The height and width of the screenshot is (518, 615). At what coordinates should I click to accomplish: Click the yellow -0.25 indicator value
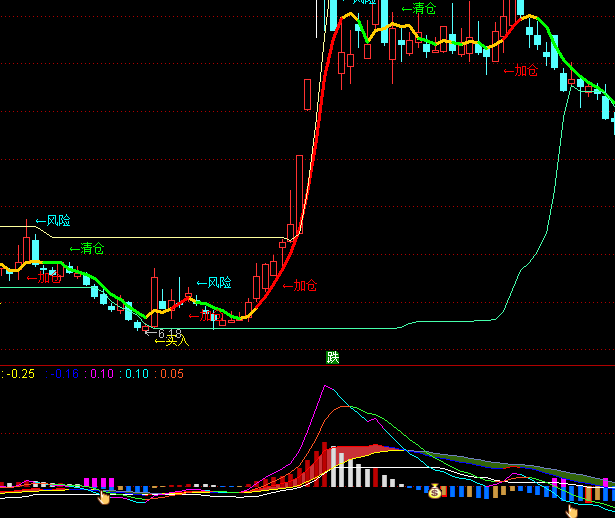[x=20, y=374]
